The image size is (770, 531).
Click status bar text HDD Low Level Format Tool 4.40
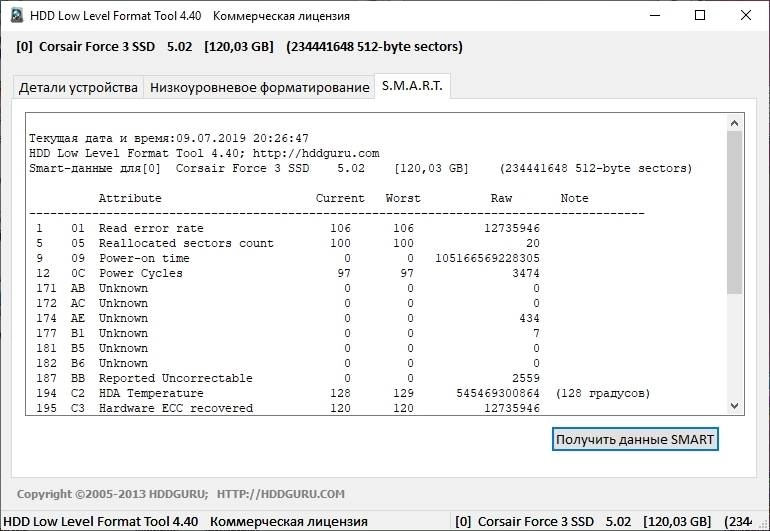point(101,522)
